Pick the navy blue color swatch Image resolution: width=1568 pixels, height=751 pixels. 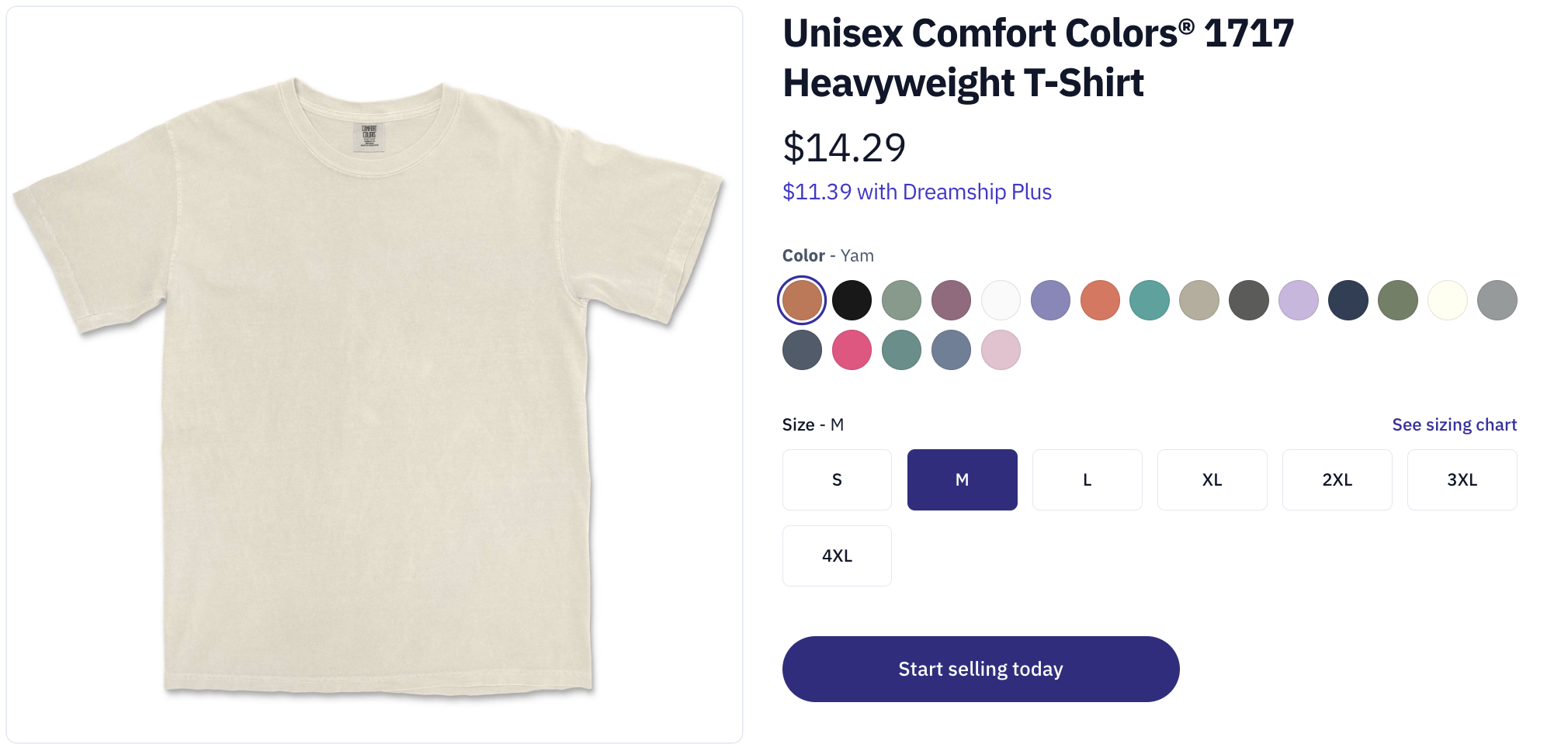[x=1348, y=300]
